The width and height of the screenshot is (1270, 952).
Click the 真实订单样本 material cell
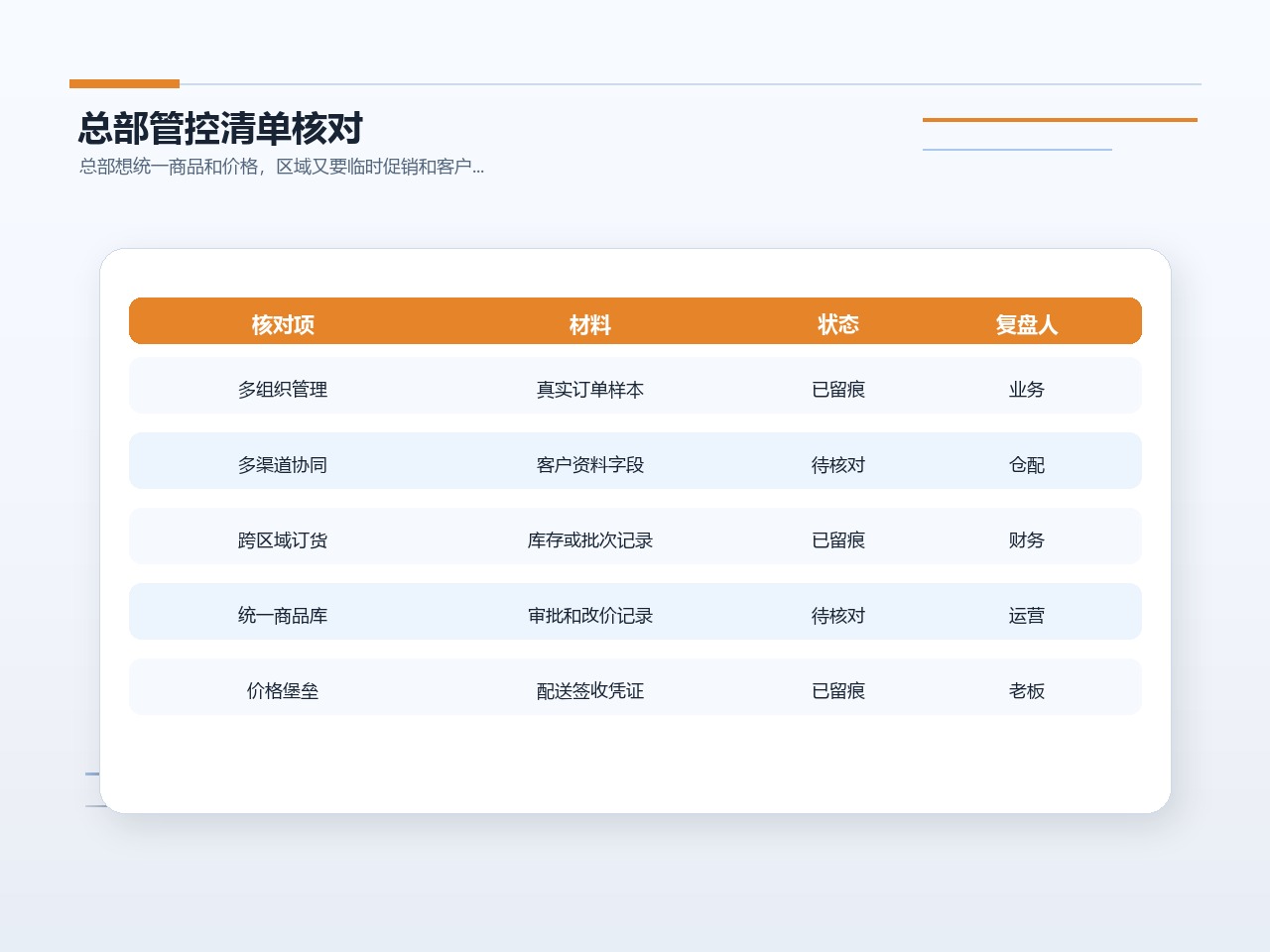pos(590,390)
